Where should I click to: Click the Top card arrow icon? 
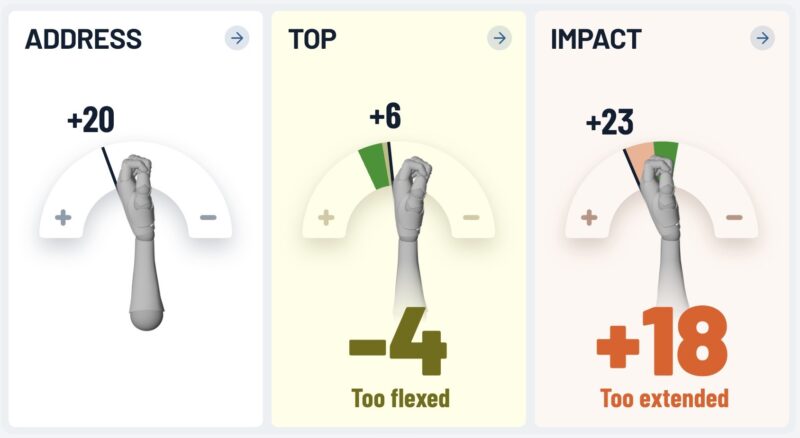499,38
